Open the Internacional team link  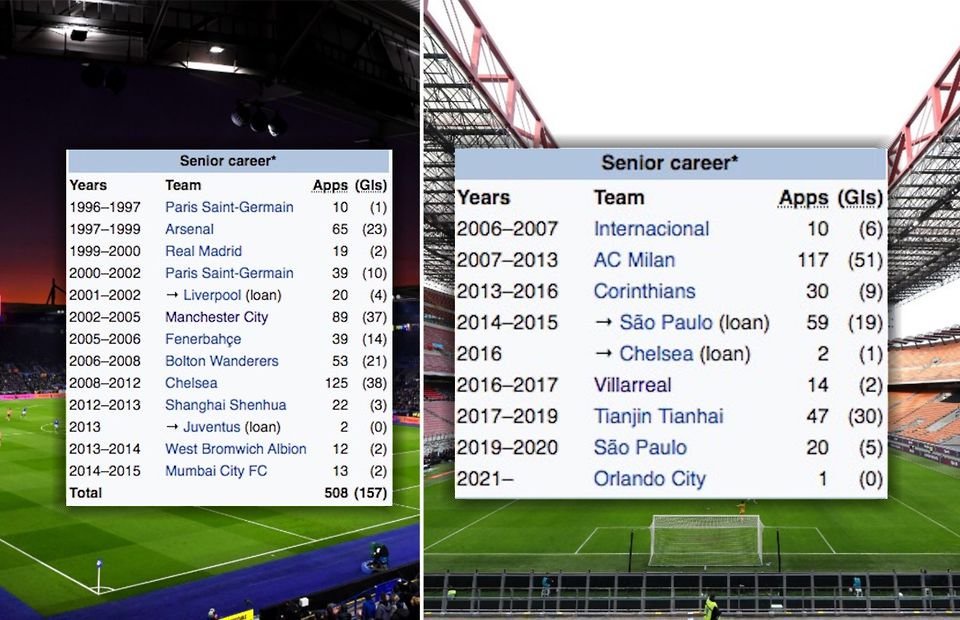tap(651, 229)
